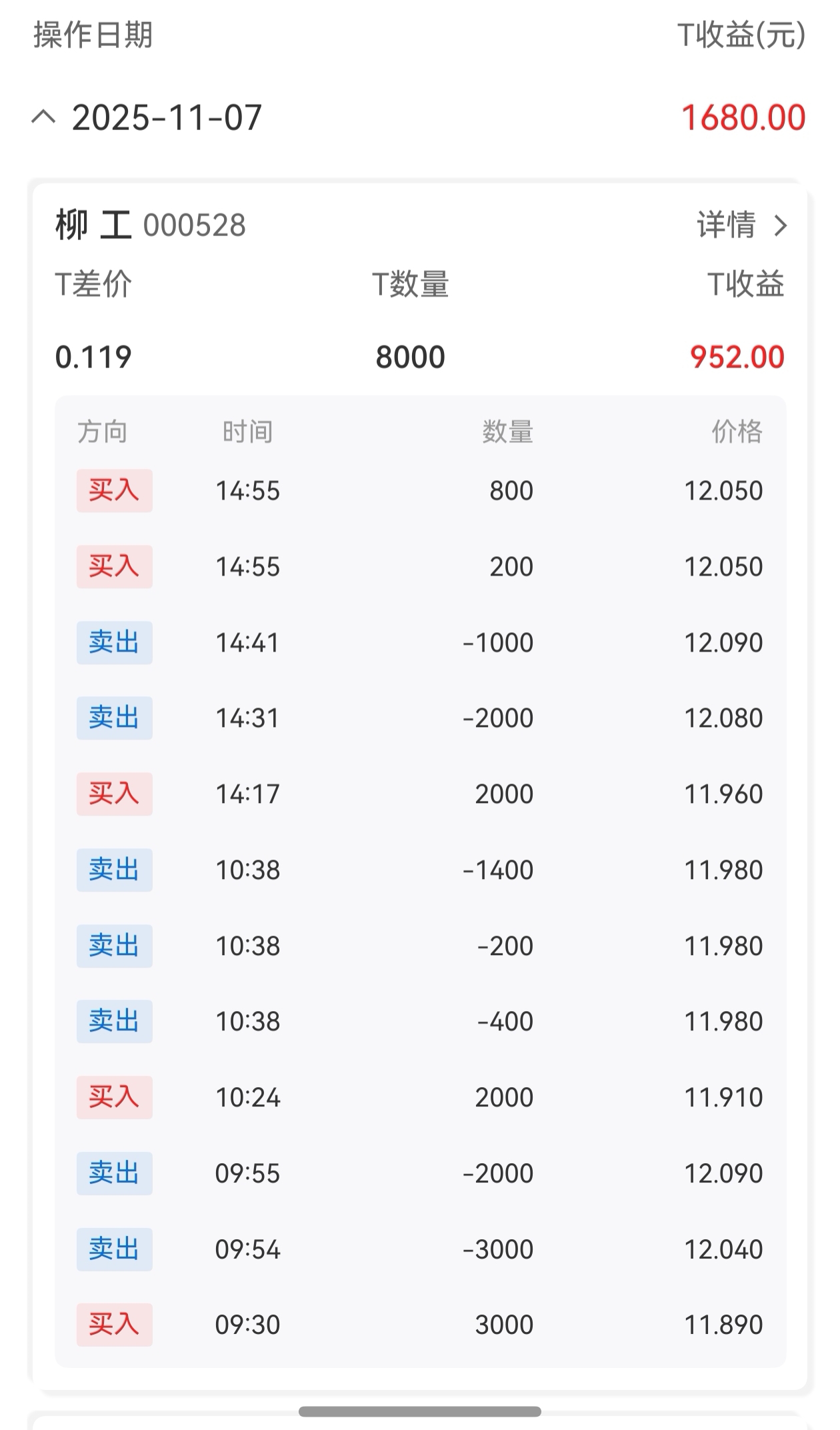Viewport: 840px width, 1430px height.
Task: Collapse the 2025-11-07 date section
Action: (44, 118)
